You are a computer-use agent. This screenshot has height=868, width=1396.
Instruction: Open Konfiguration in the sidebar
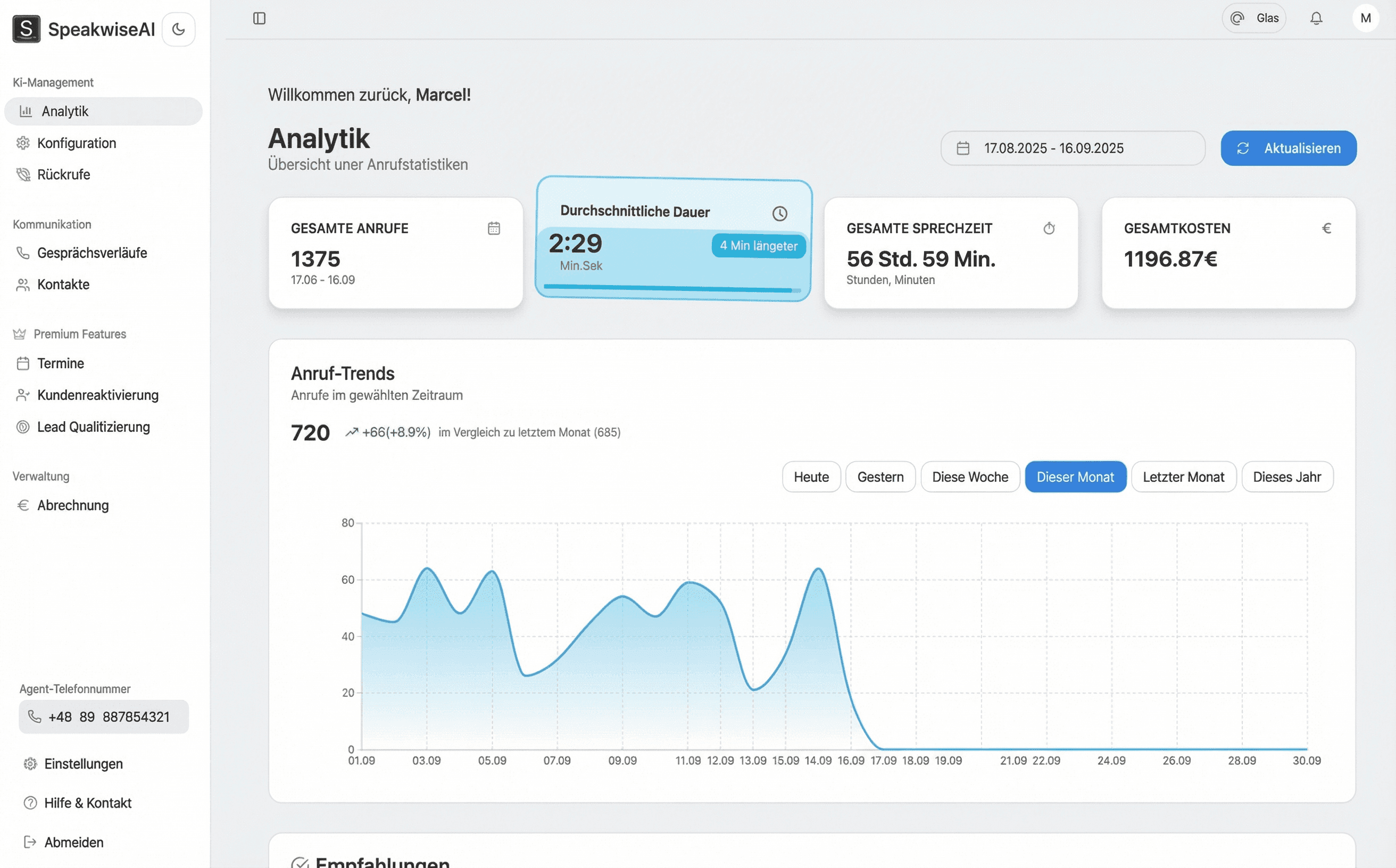(x=77, y=143)
